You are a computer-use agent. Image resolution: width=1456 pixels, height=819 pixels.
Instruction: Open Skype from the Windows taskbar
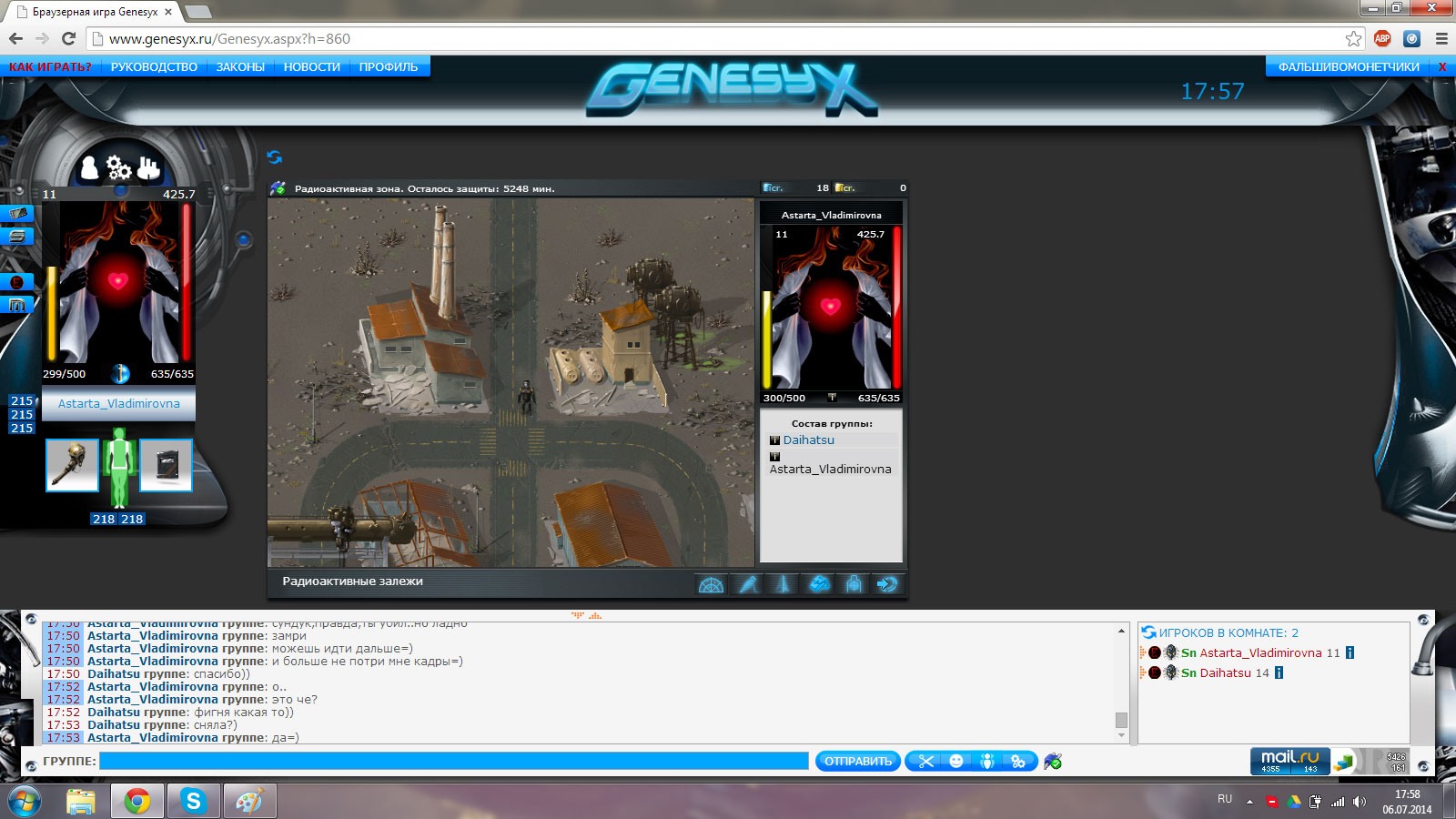pos(193,801)
